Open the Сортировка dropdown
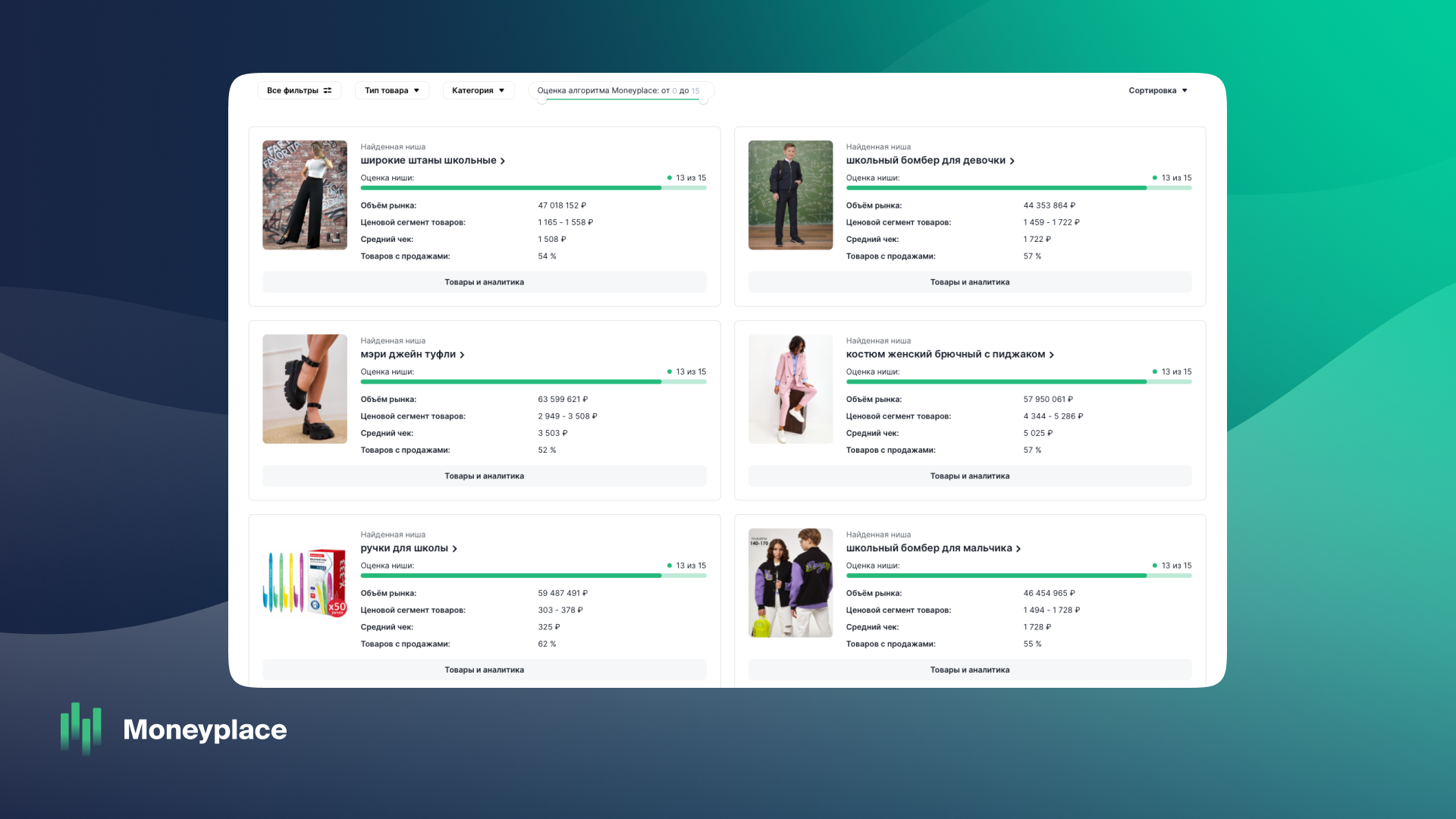This screenshot has width=1456, height=819. coord(1157,90)
